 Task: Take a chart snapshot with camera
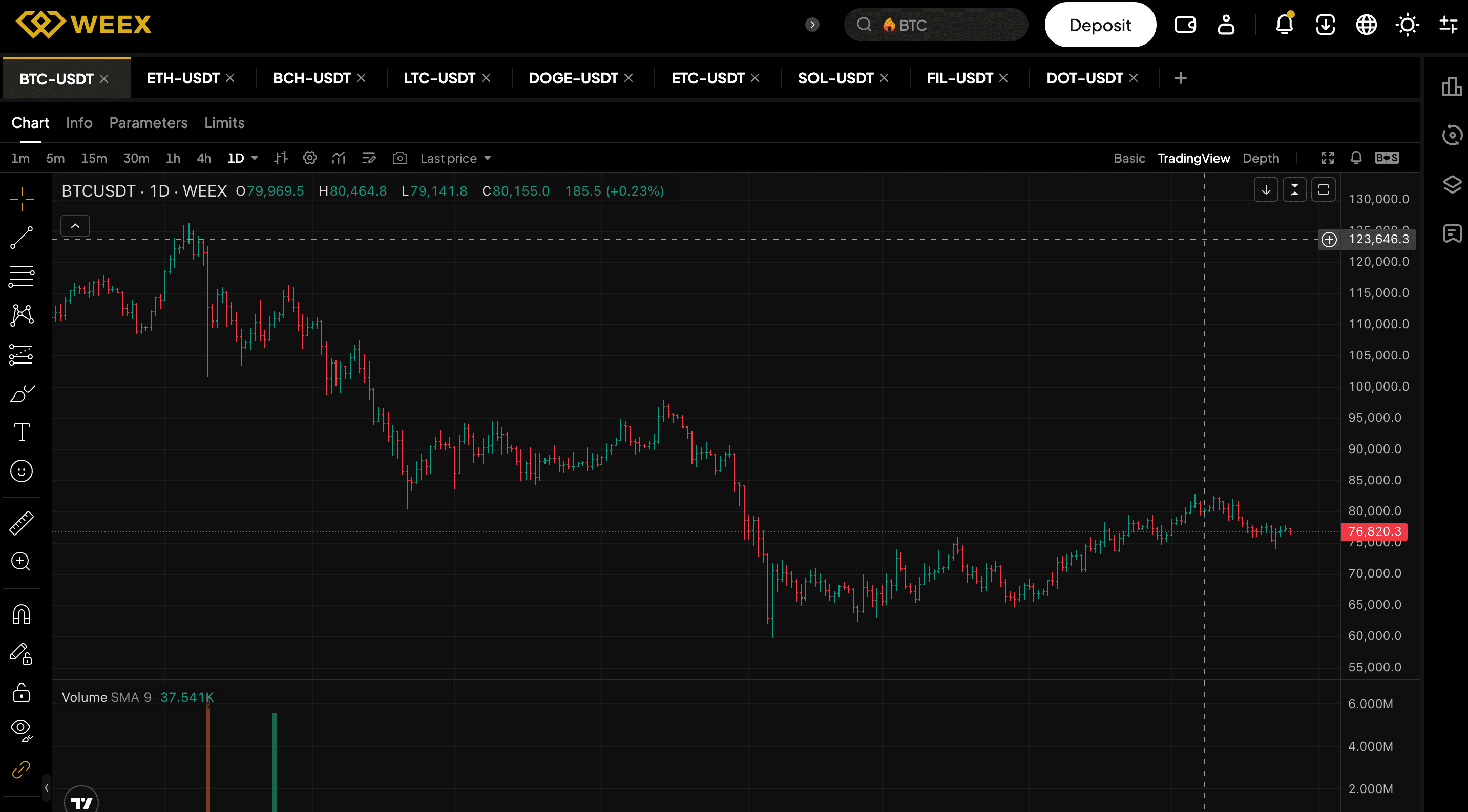[x=400, y=158]
